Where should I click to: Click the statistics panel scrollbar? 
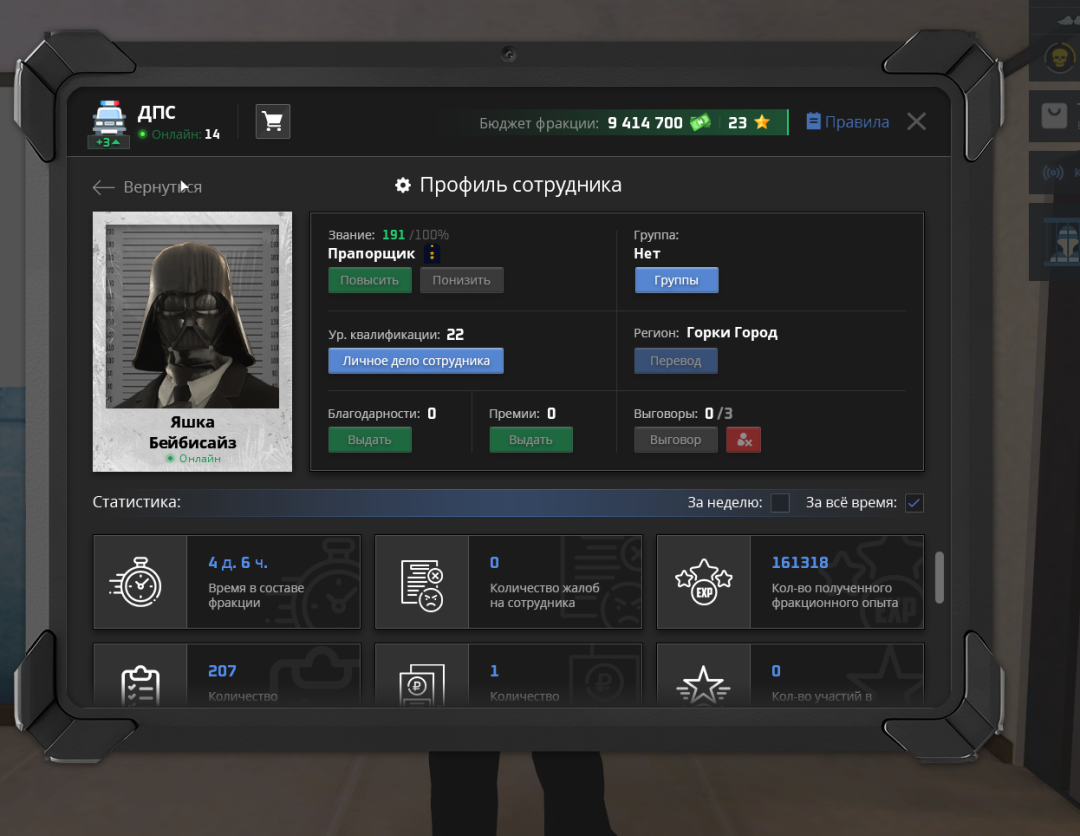[x=939, y=578]
